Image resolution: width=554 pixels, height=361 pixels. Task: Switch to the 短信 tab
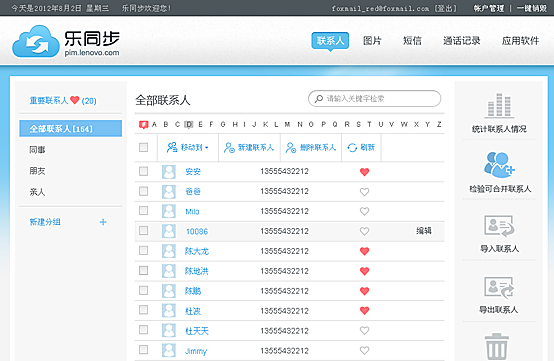412,41
